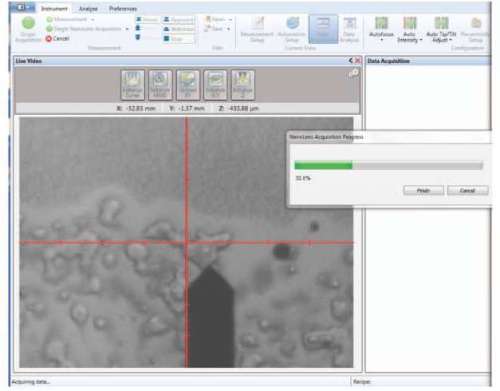The height and width of the screenshot is (391, 500).
Task: Switch to the Preferences ribbon tab
Action: pyautogui.click(x=123, y=9)
